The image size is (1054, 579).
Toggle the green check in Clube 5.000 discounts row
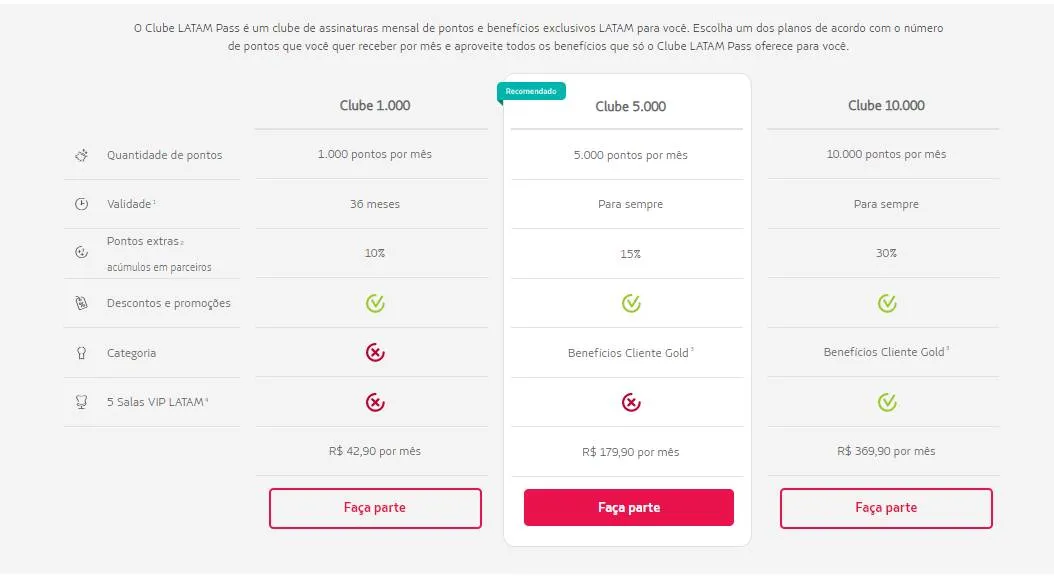628,302
